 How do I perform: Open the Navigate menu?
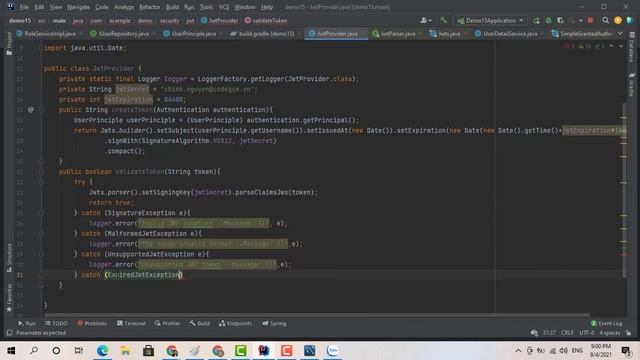click(78, 7)
